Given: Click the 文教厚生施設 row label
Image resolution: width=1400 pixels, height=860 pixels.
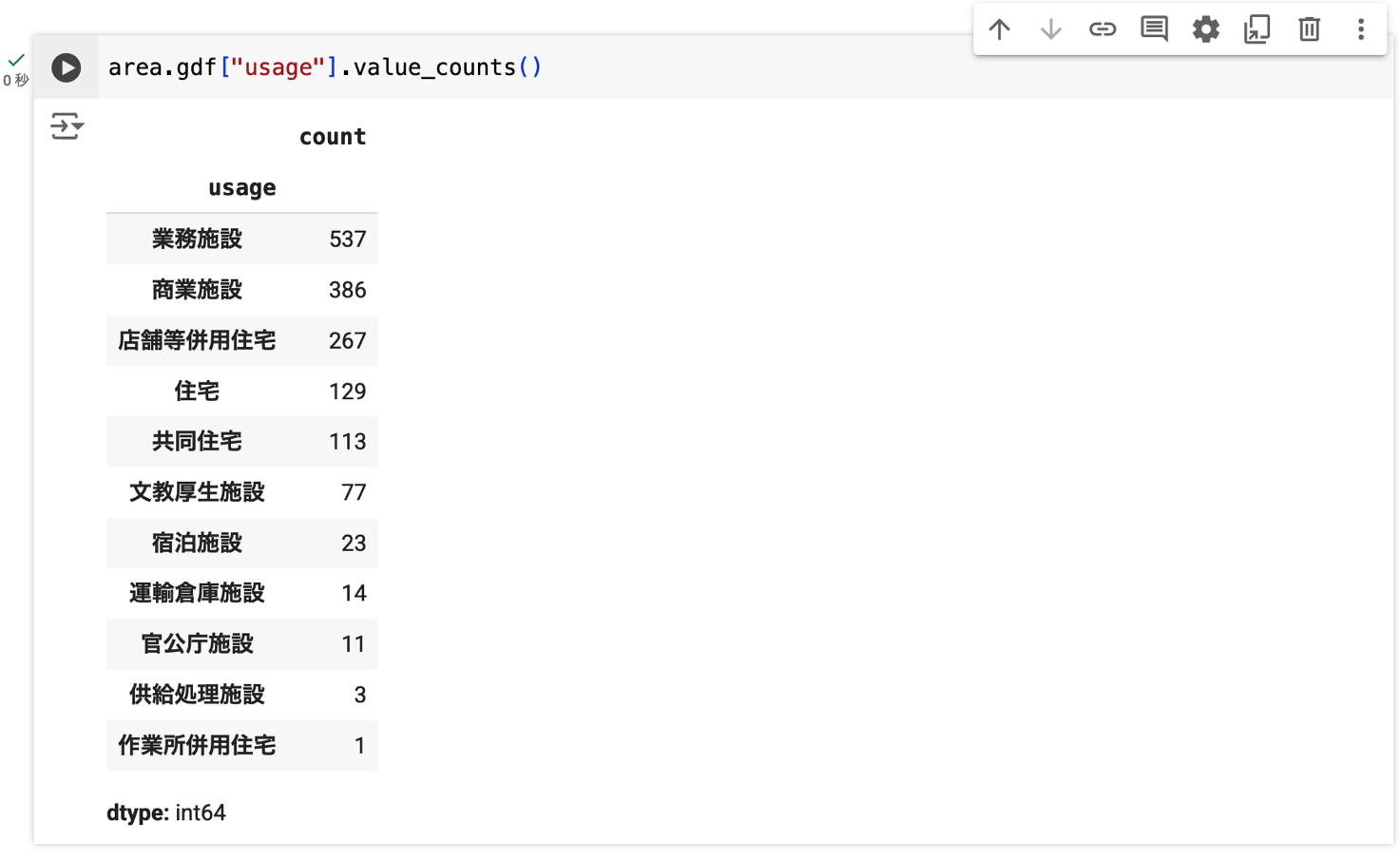Looking at the screenshot, I should coord(197,492).
